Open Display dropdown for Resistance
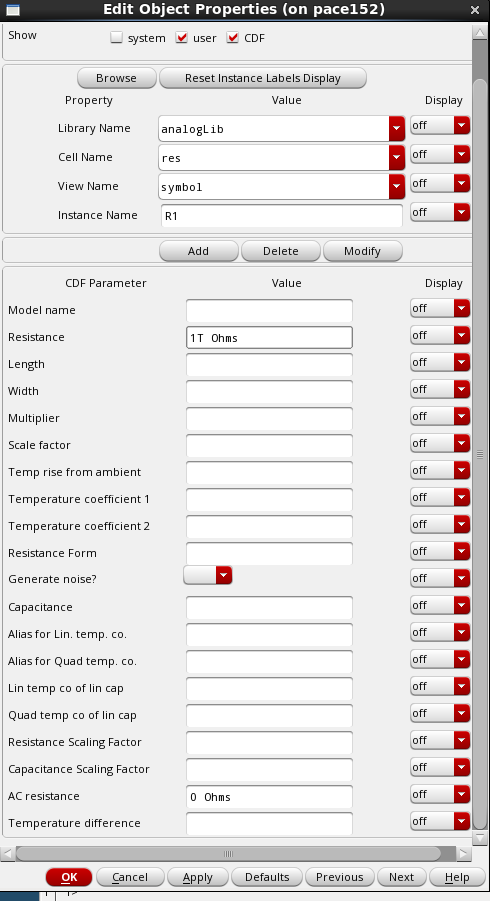 (x=440, y=336)
